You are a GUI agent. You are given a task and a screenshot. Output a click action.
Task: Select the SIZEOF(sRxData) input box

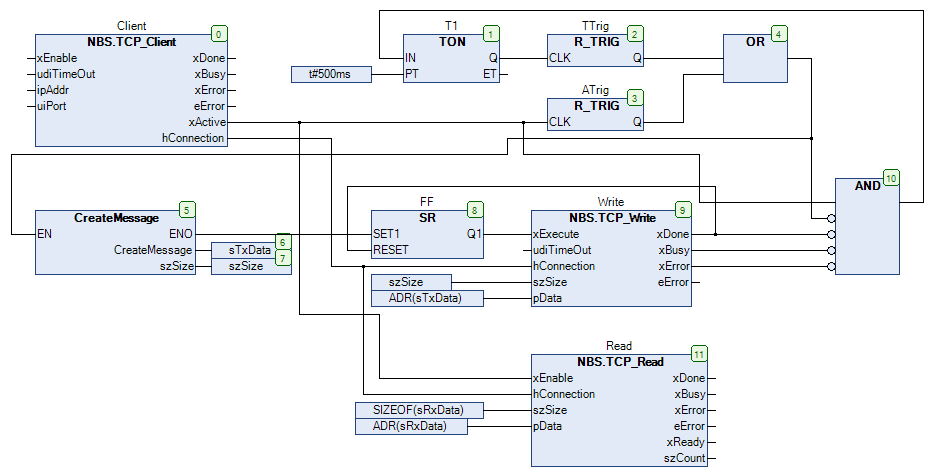point(419,410)
